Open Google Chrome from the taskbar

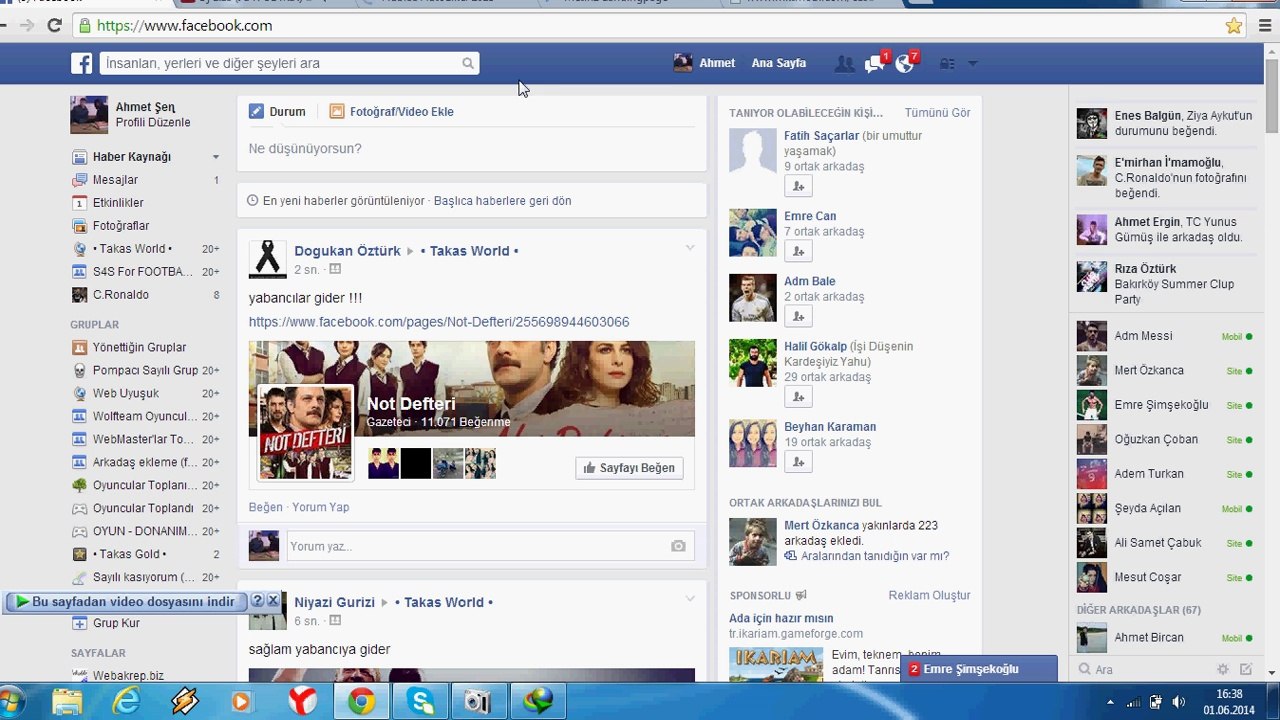[361, 701]
